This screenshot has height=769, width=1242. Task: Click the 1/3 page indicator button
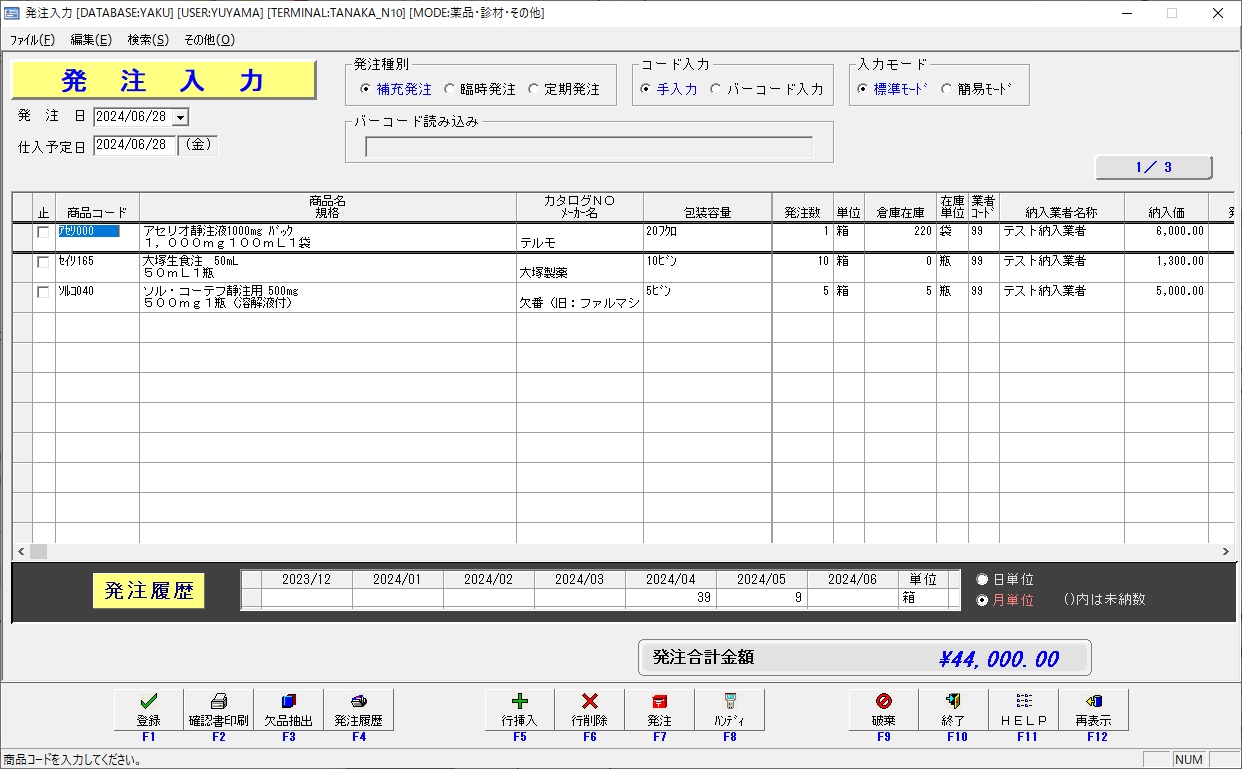[1154, 167]
